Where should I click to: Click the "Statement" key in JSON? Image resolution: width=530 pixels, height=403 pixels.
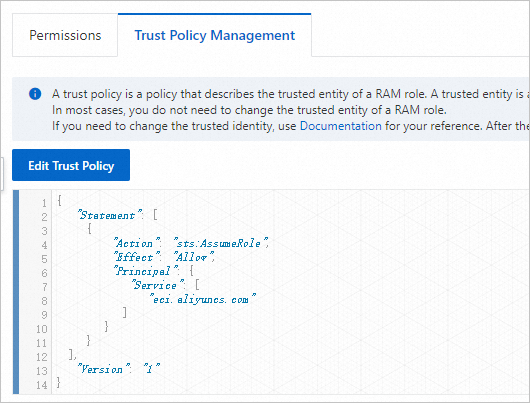pyautogui.click(x=109, y=215)
